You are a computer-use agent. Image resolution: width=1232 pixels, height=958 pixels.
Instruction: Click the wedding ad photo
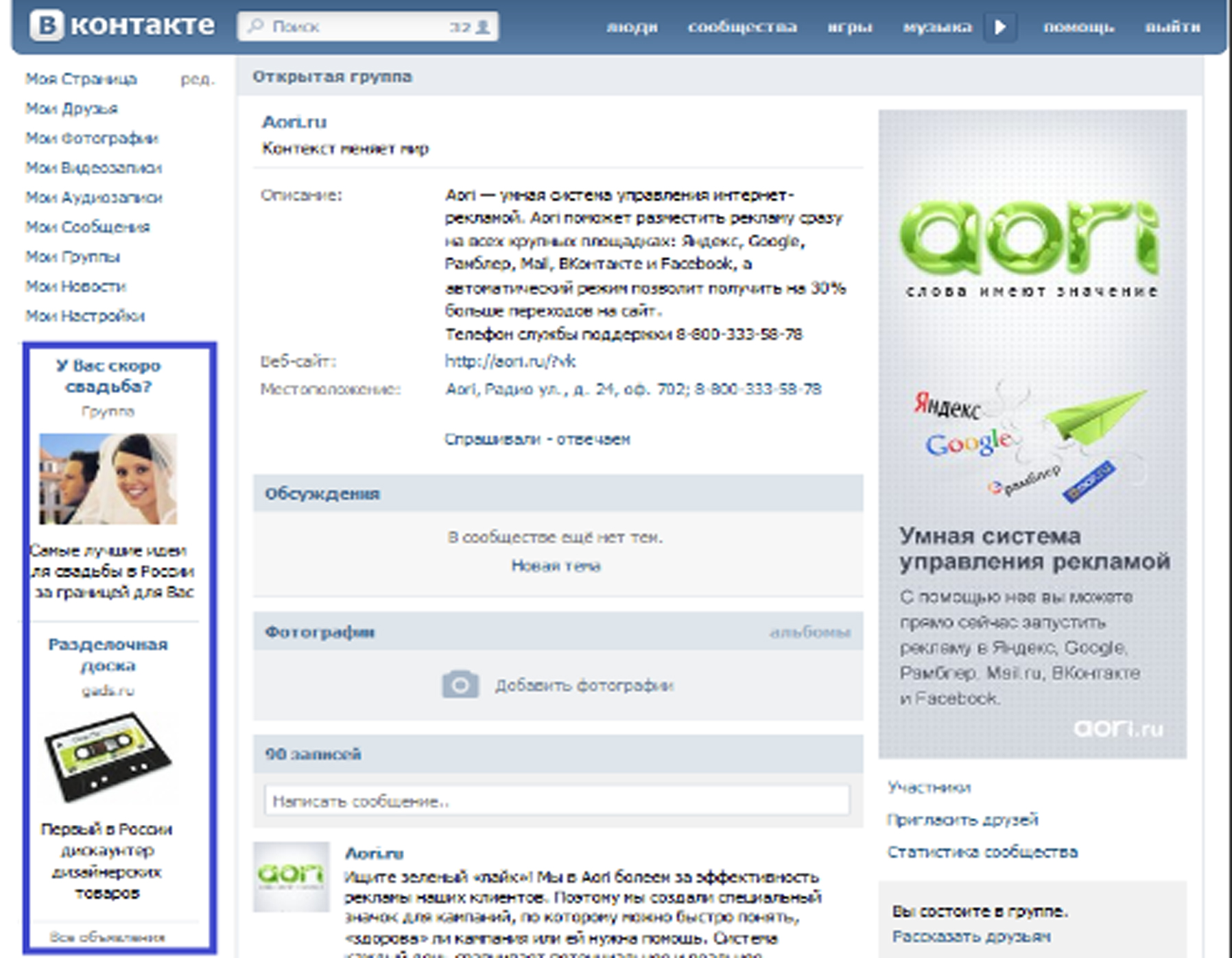[108, 479]
